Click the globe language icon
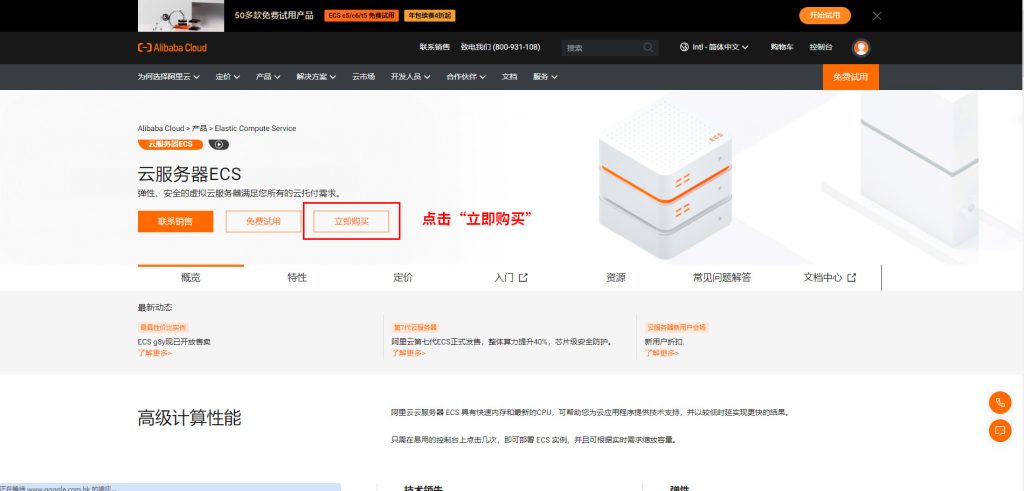This screenshot has height=491, width=1024. pos(684,47)
